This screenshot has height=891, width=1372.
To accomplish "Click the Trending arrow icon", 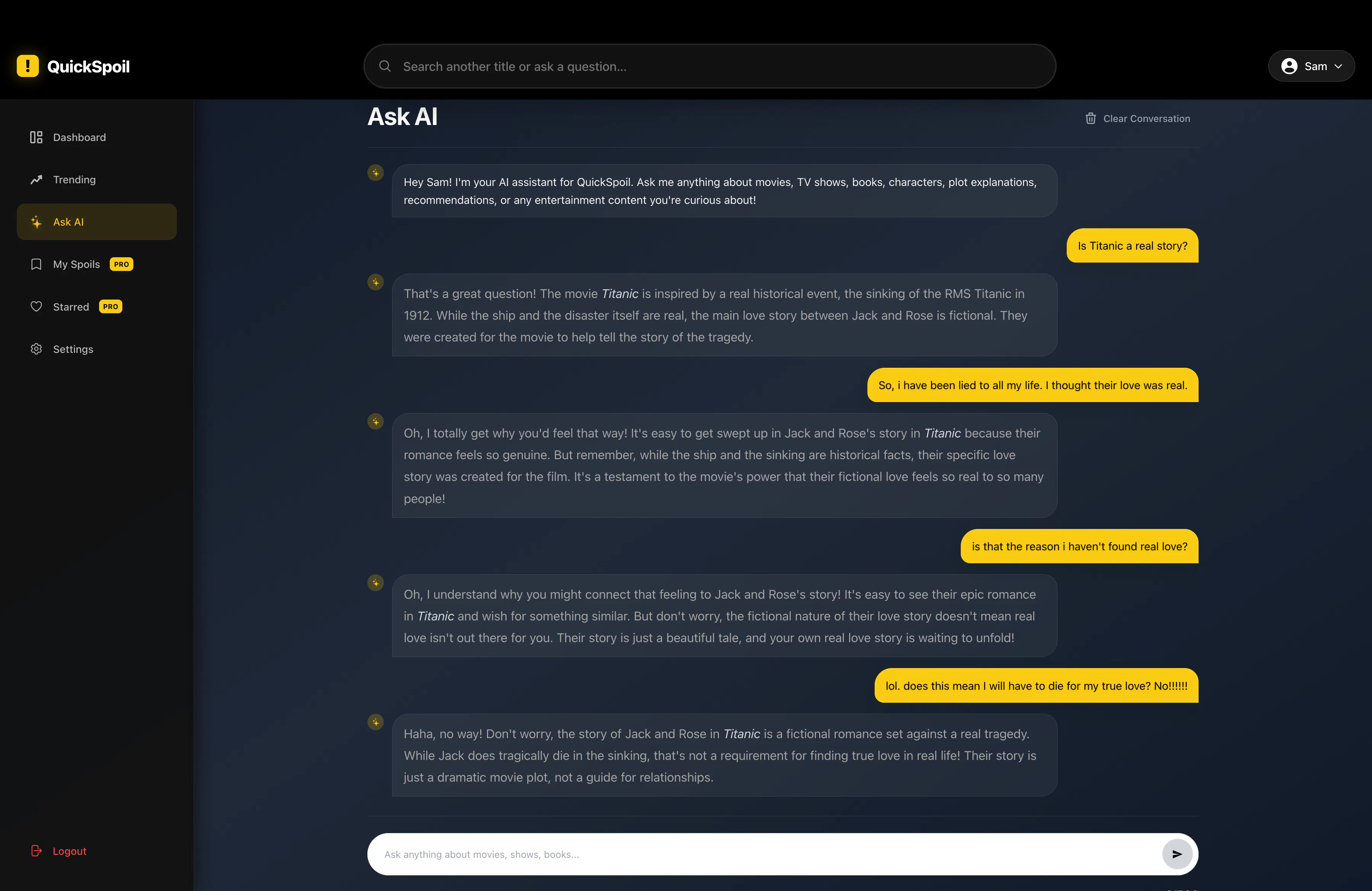I will pyautogui.click(x=36, y=180).
